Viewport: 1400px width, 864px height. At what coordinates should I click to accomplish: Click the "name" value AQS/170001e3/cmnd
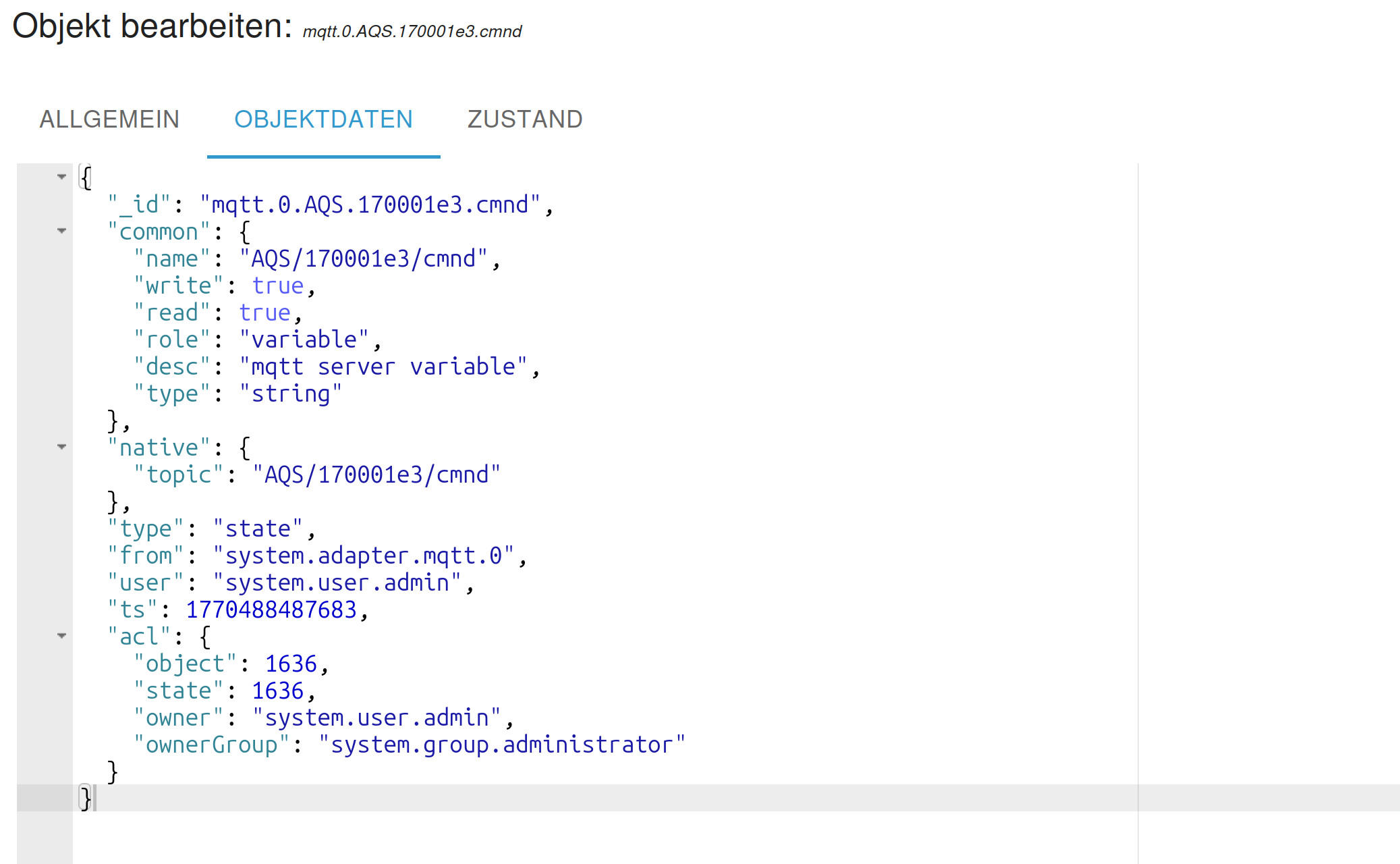coord(363,259)
